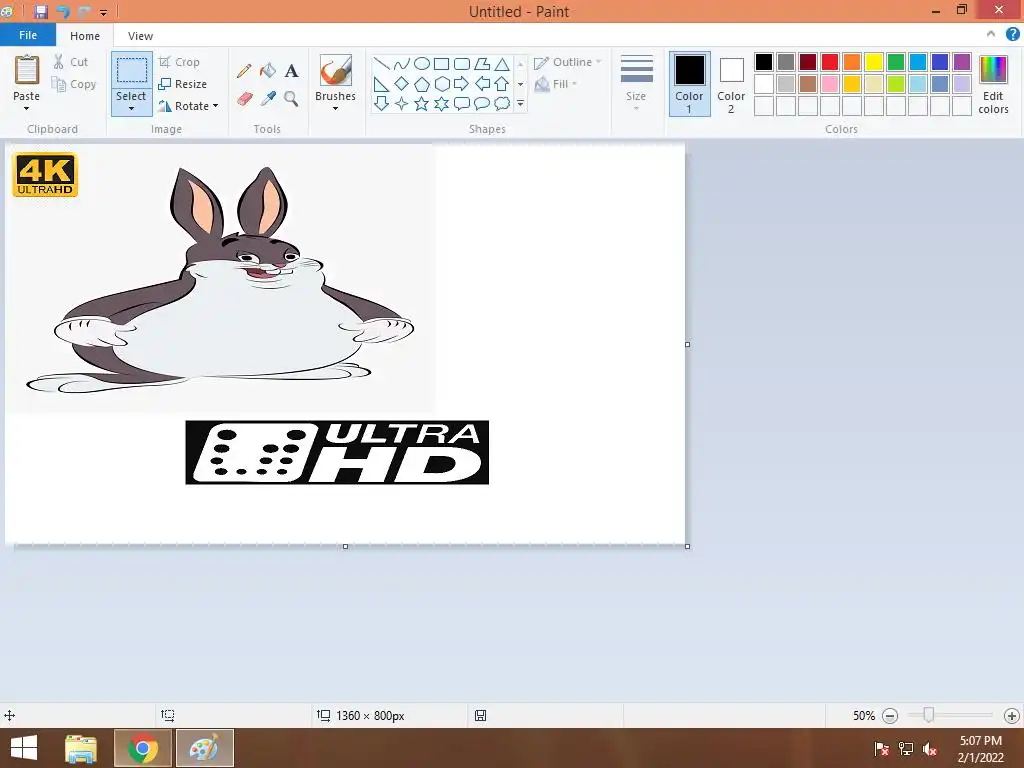Select the Text tool
The image size is (1024, 768).
point(291,71)
